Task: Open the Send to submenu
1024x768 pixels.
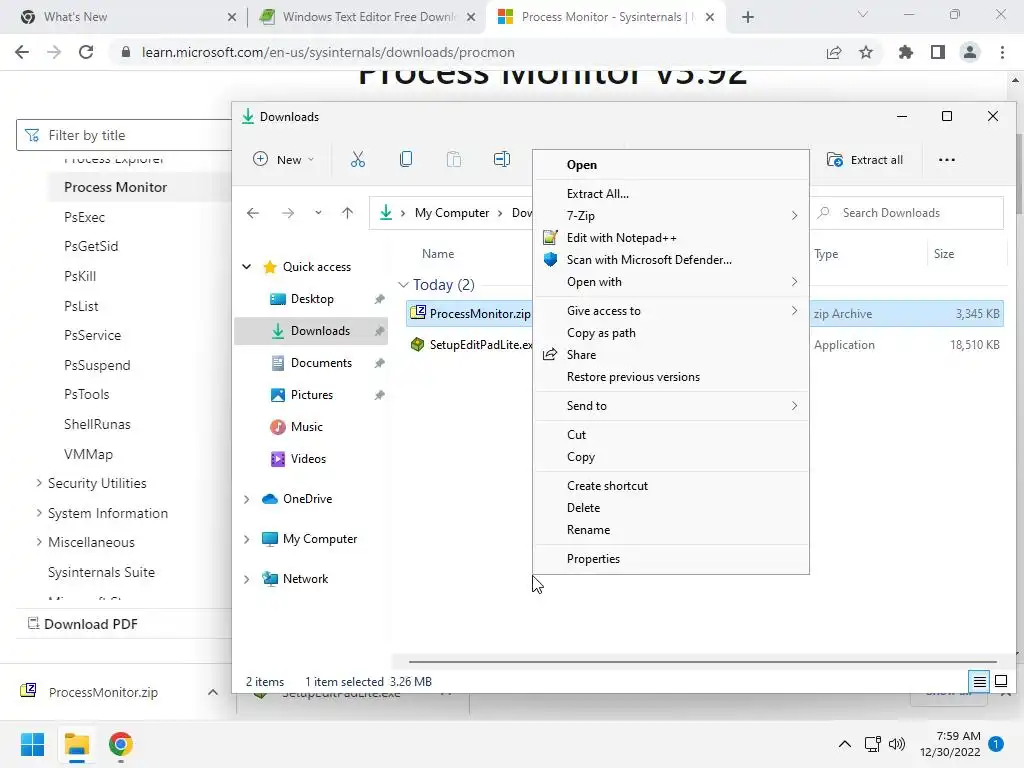Action: pos(671,406)
